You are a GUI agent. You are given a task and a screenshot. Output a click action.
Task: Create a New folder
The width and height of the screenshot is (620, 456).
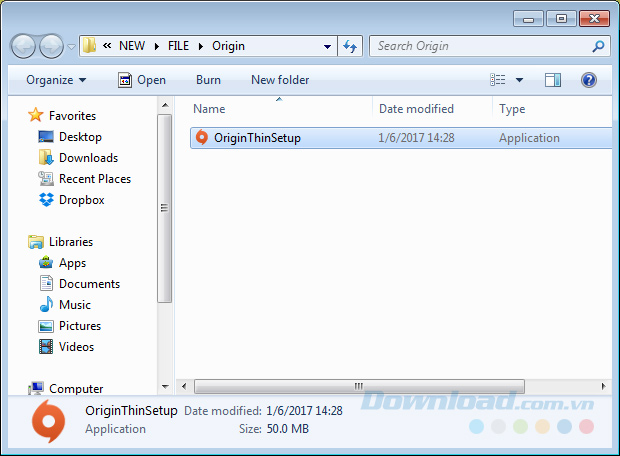tap(280, 80)
